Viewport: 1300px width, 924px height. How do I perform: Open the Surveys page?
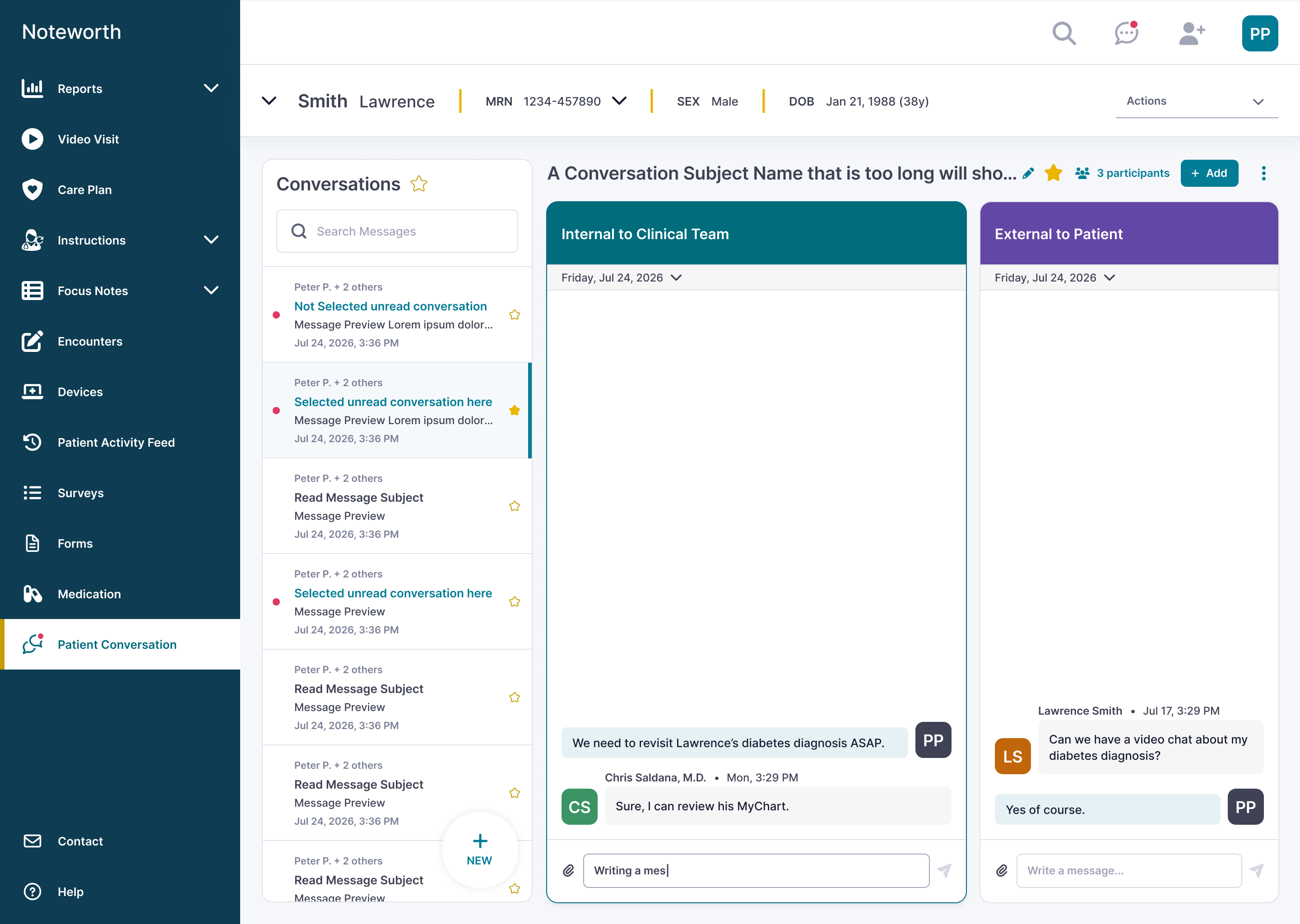pos(120,493)
